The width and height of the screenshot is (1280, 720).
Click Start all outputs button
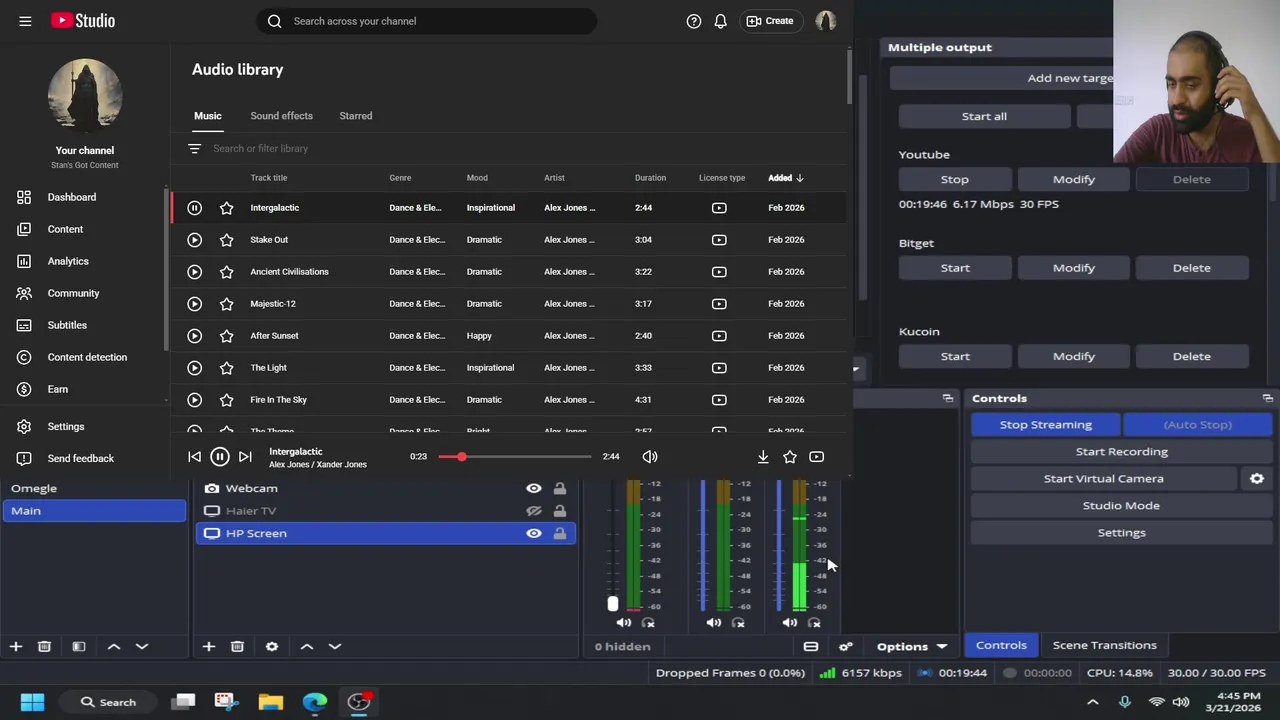point(985,117)
